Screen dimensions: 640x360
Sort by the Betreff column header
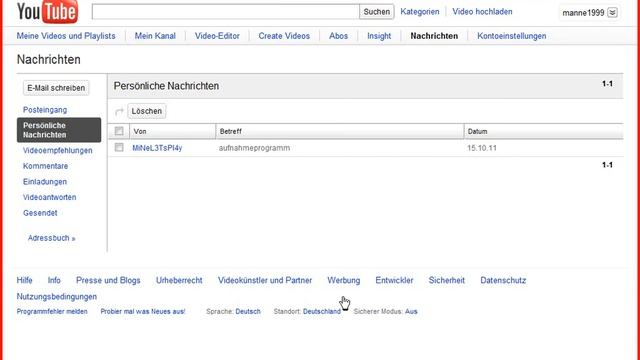pos(340,131)
